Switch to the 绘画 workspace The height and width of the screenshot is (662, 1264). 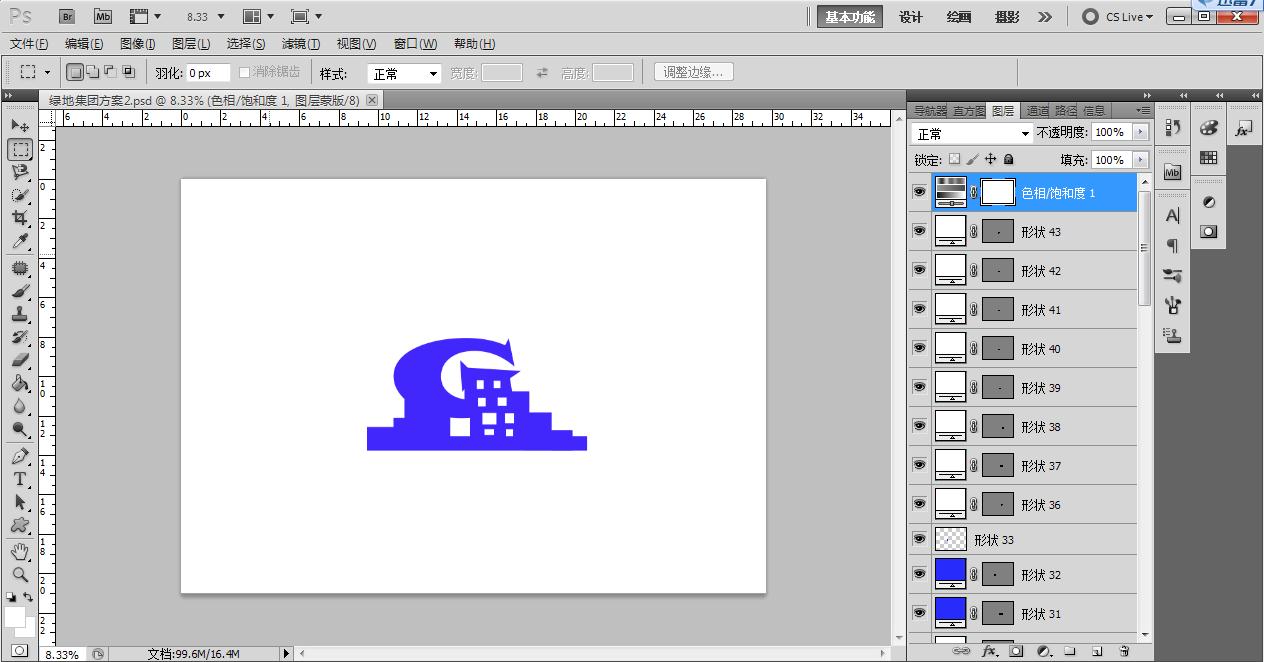958,17
